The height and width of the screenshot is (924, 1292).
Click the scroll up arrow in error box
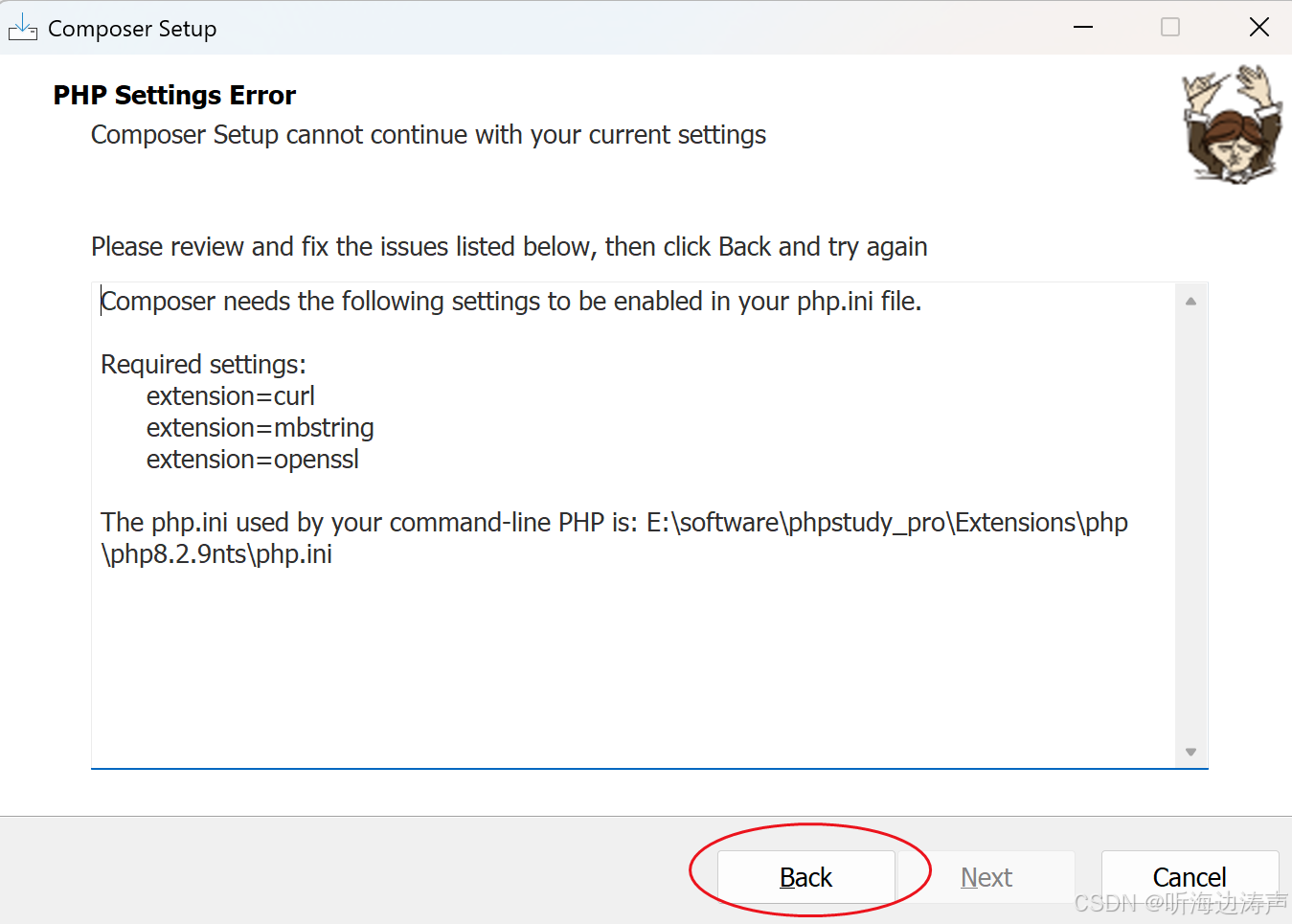1190,302
